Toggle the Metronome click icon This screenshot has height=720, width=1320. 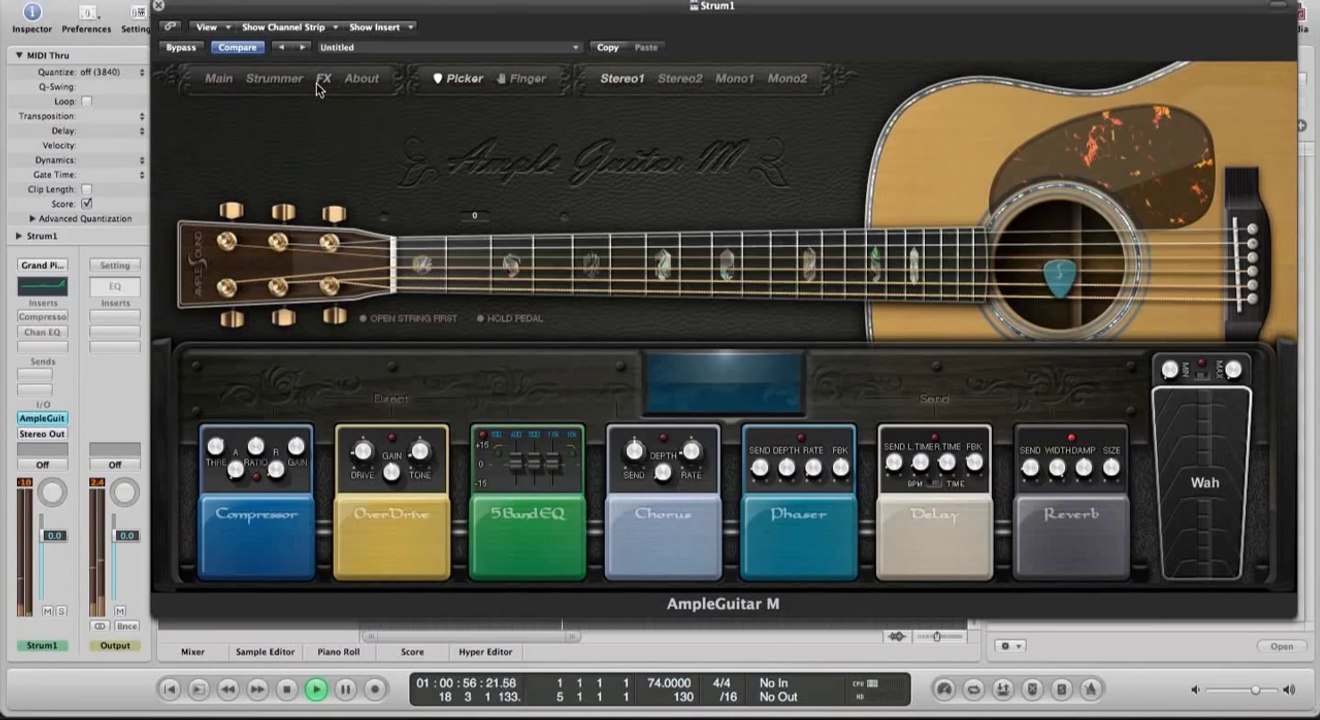click(x=1091, y=689)
